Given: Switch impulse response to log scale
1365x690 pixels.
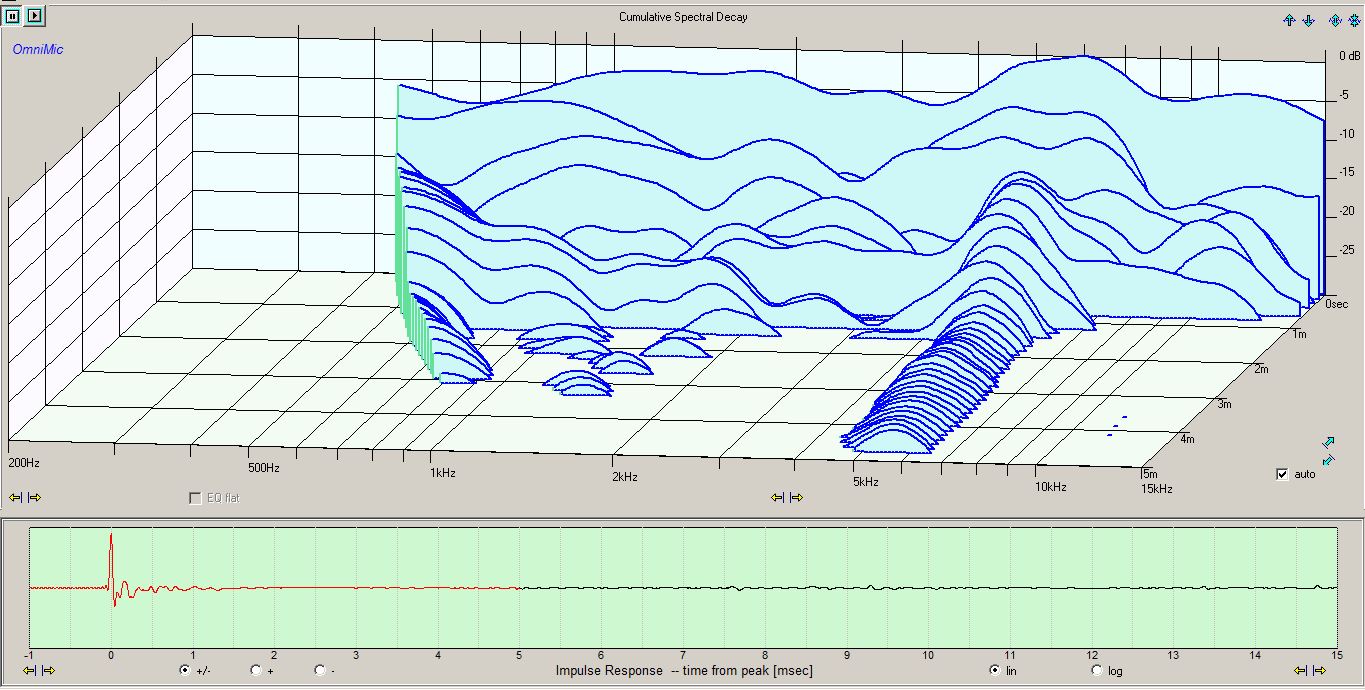Looking at the screenshot, I should pyautogui.click(x=1097, y=670).
